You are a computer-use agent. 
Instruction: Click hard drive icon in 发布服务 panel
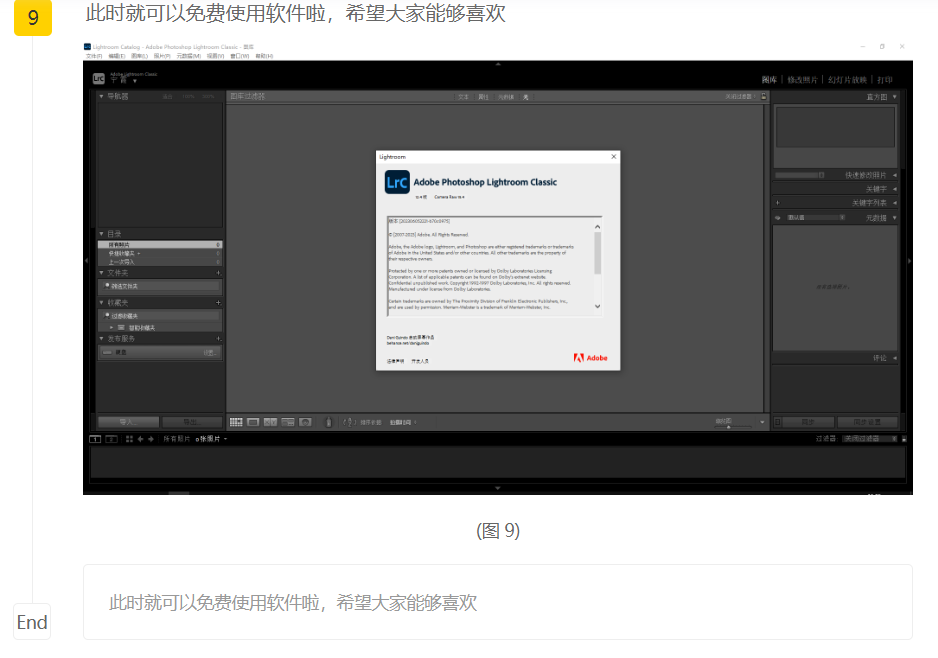click(107, 352)
